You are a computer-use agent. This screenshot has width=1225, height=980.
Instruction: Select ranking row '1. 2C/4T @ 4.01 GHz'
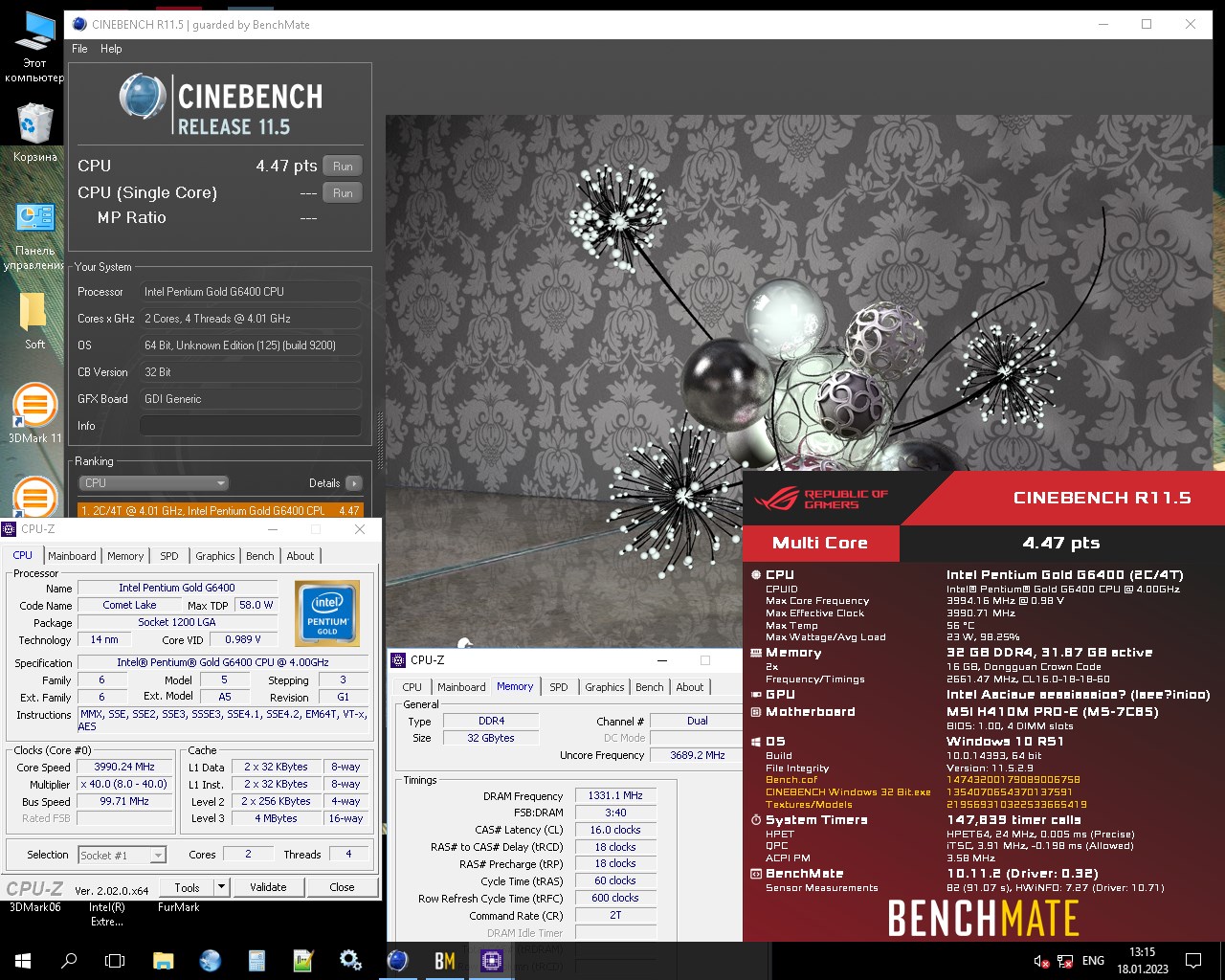point(220,511)
